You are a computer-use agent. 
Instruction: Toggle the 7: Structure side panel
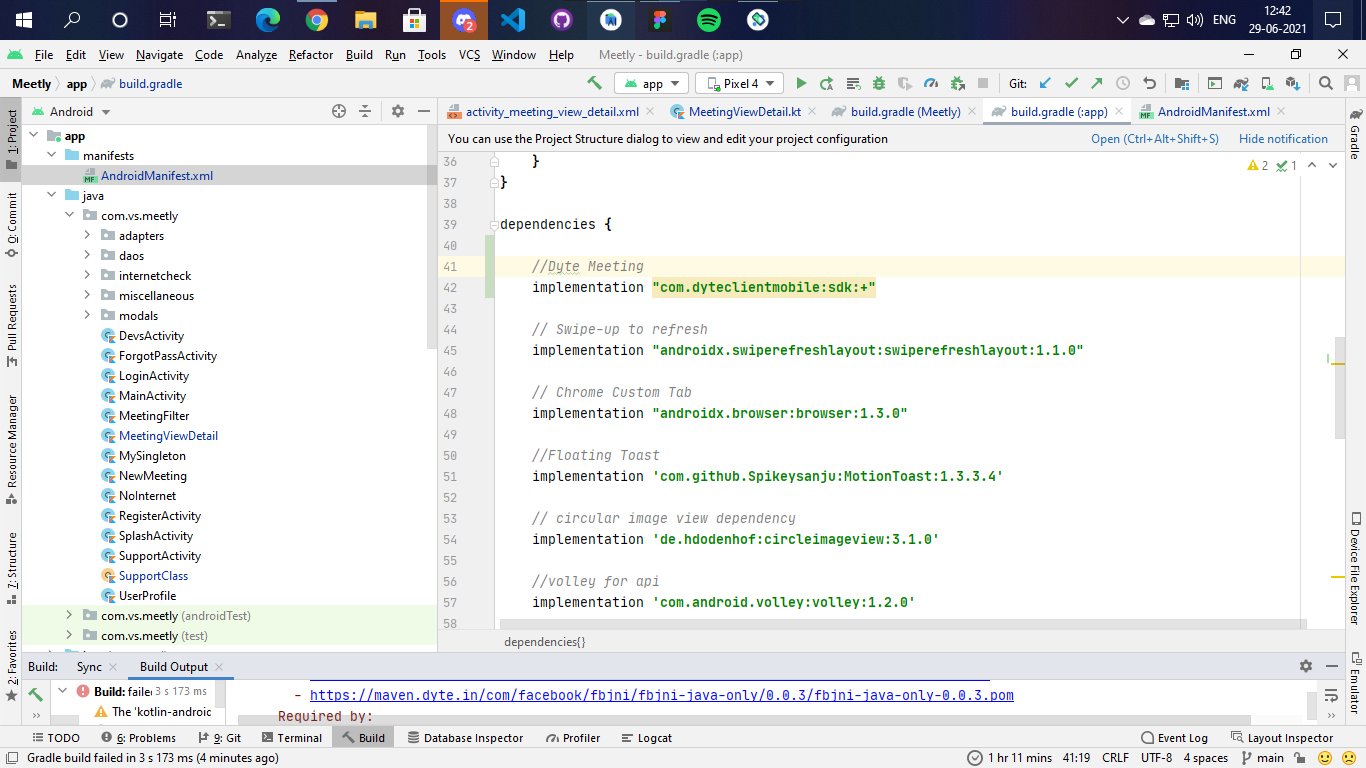tap(11, 568)
